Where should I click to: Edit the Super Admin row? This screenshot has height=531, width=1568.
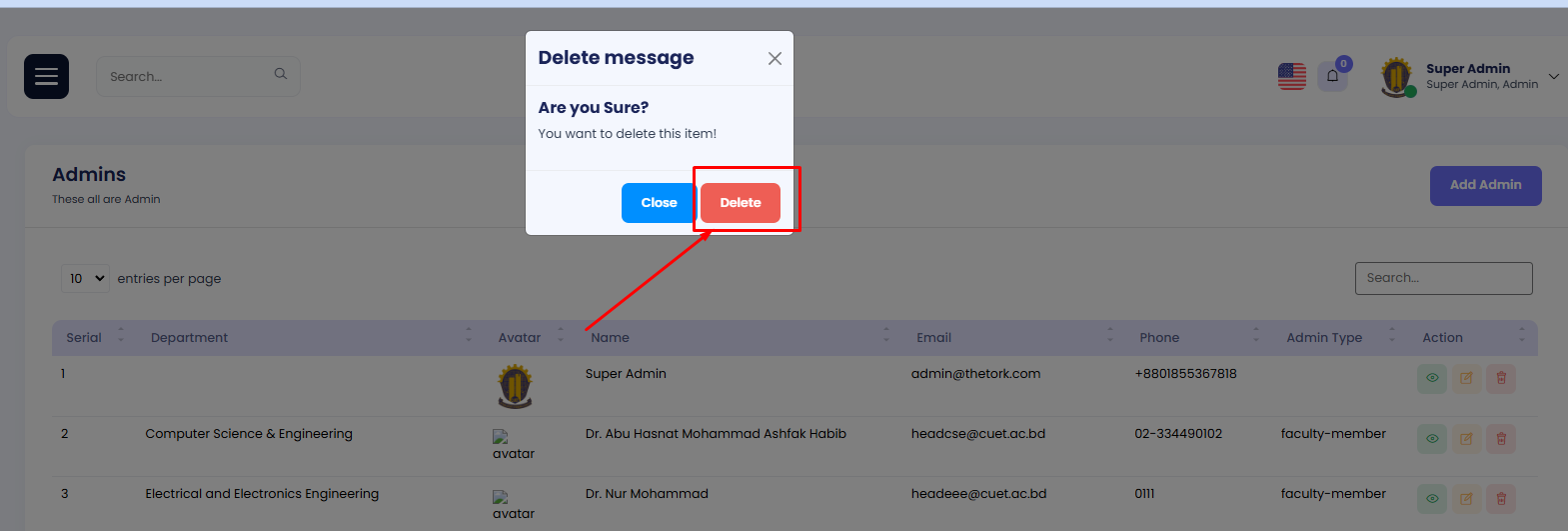(x=1466, y=379)
